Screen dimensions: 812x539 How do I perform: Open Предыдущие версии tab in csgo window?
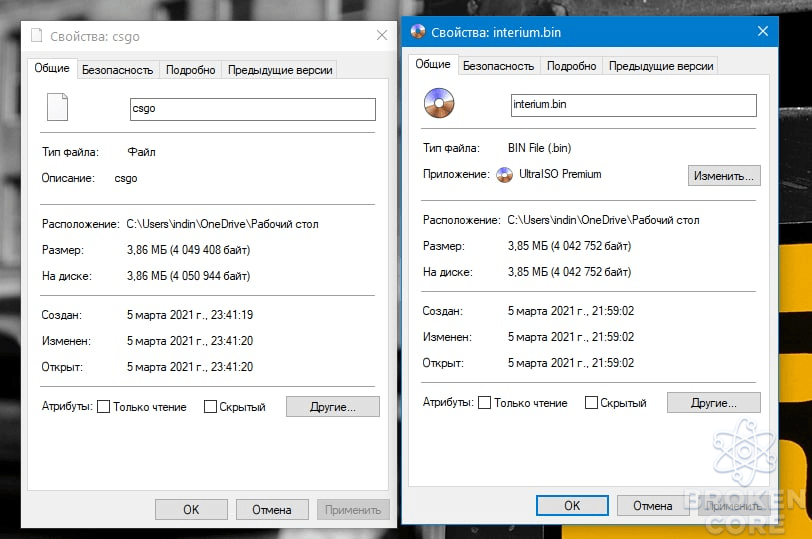280,70
